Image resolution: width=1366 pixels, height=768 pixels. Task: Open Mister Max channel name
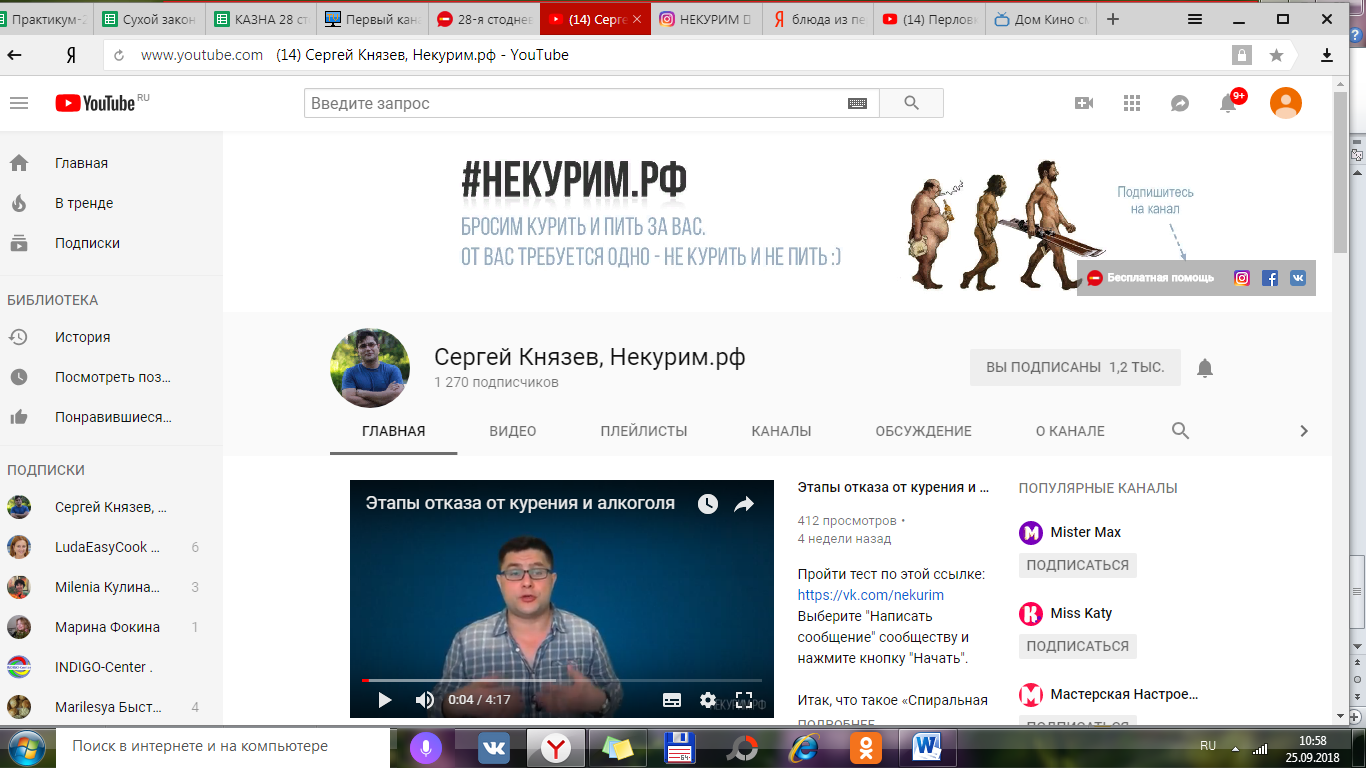(x=1086, y=532)
